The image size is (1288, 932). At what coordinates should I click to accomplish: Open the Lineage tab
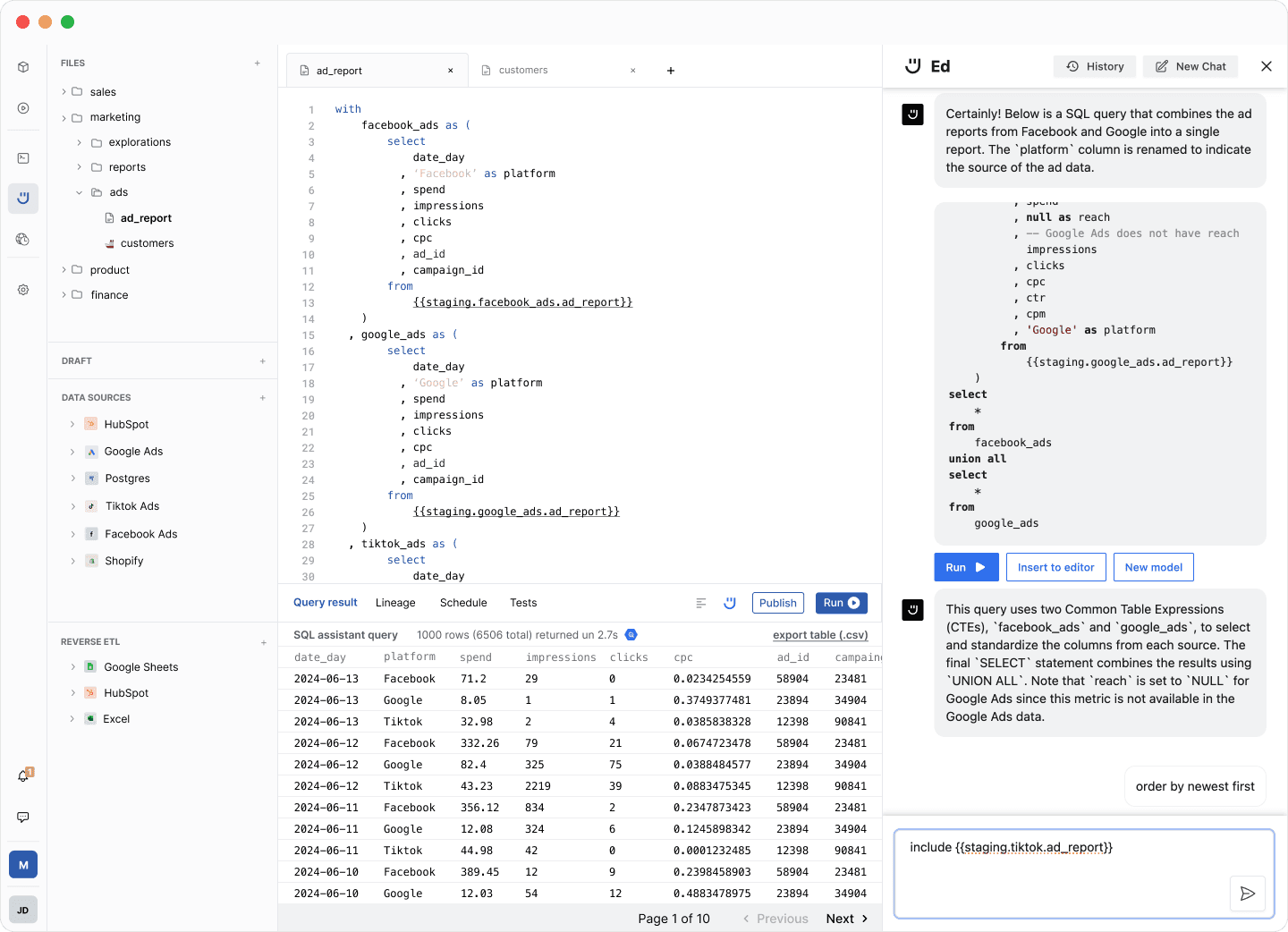pyautogui.click(x=395, y=603)
